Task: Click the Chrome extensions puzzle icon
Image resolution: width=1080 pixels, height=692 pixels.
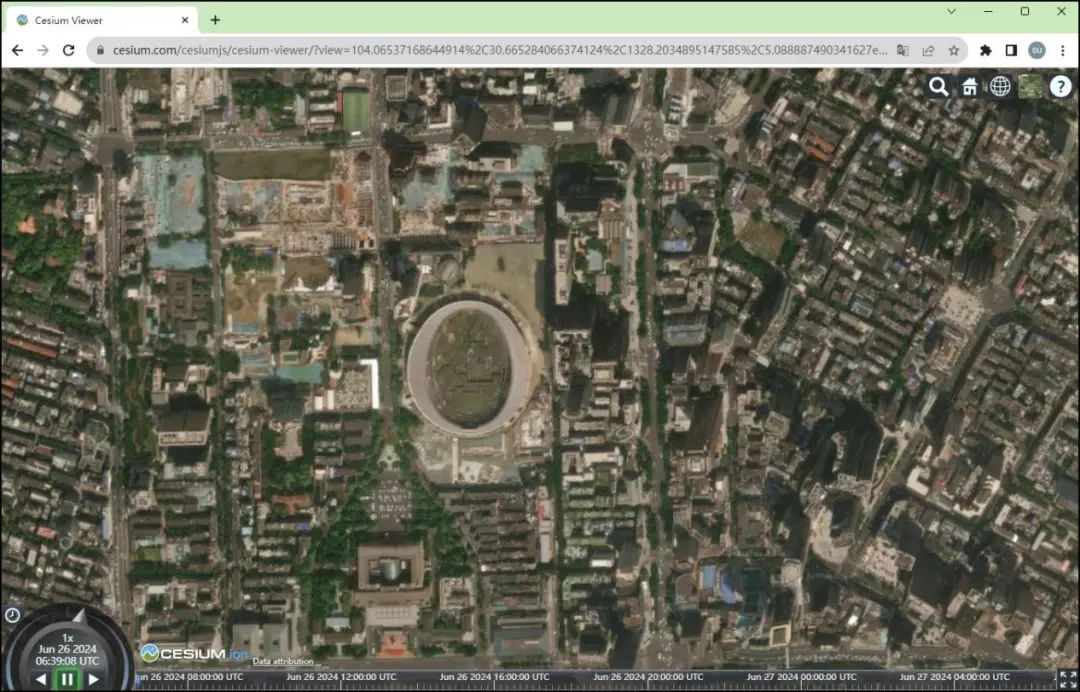Action: click(x=985, y=48)
